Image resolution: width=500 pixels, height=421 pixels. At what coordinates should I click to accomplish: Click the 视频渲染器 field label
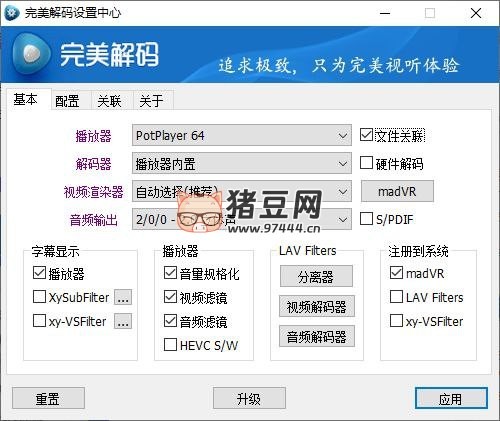pyautogui.click(x=93, y=192)
